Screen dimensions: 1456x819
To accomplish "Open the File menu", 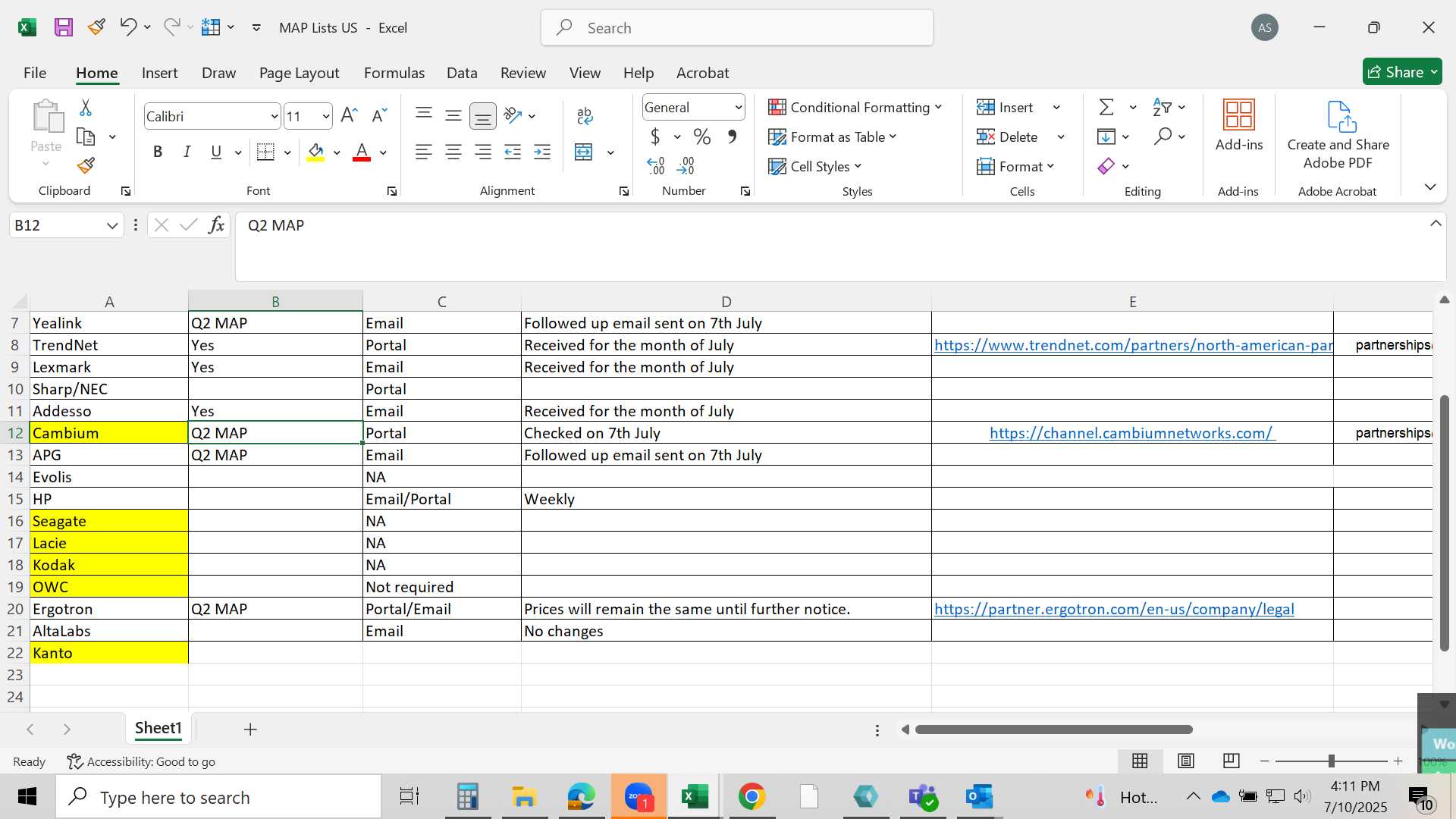I will click(35, 73).
